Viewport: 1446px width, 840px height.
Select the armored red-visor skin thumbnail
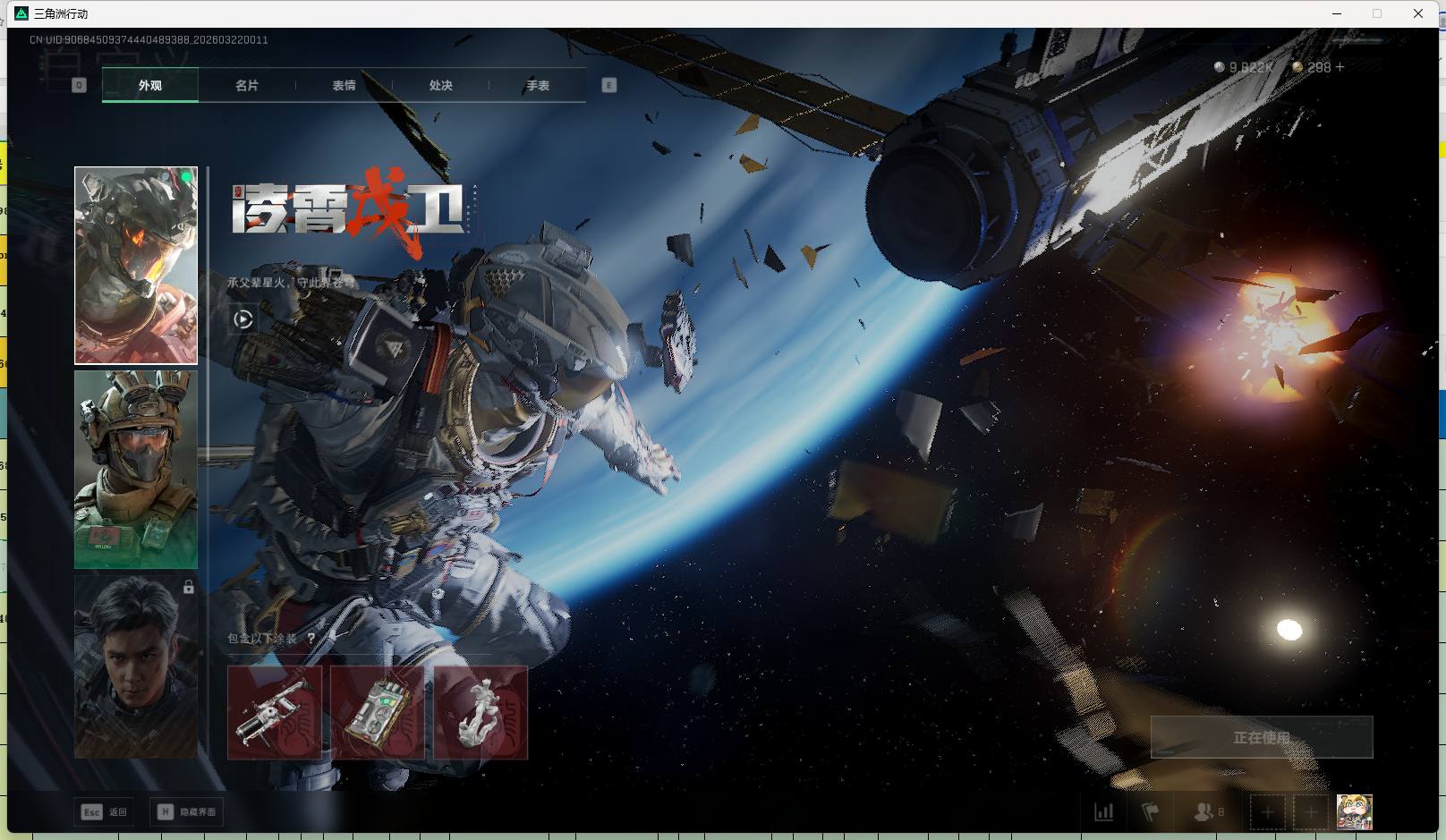click(x=136, y=266)
